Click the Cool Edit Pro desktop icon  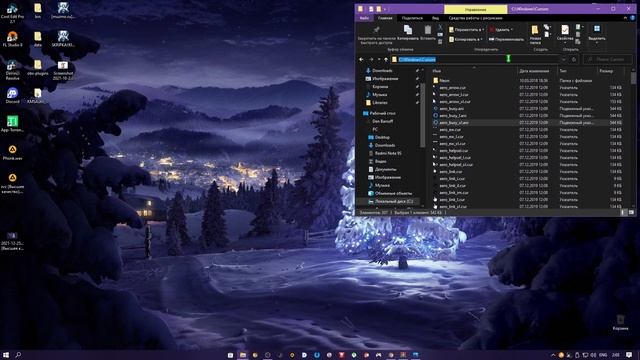pos(12,13)
